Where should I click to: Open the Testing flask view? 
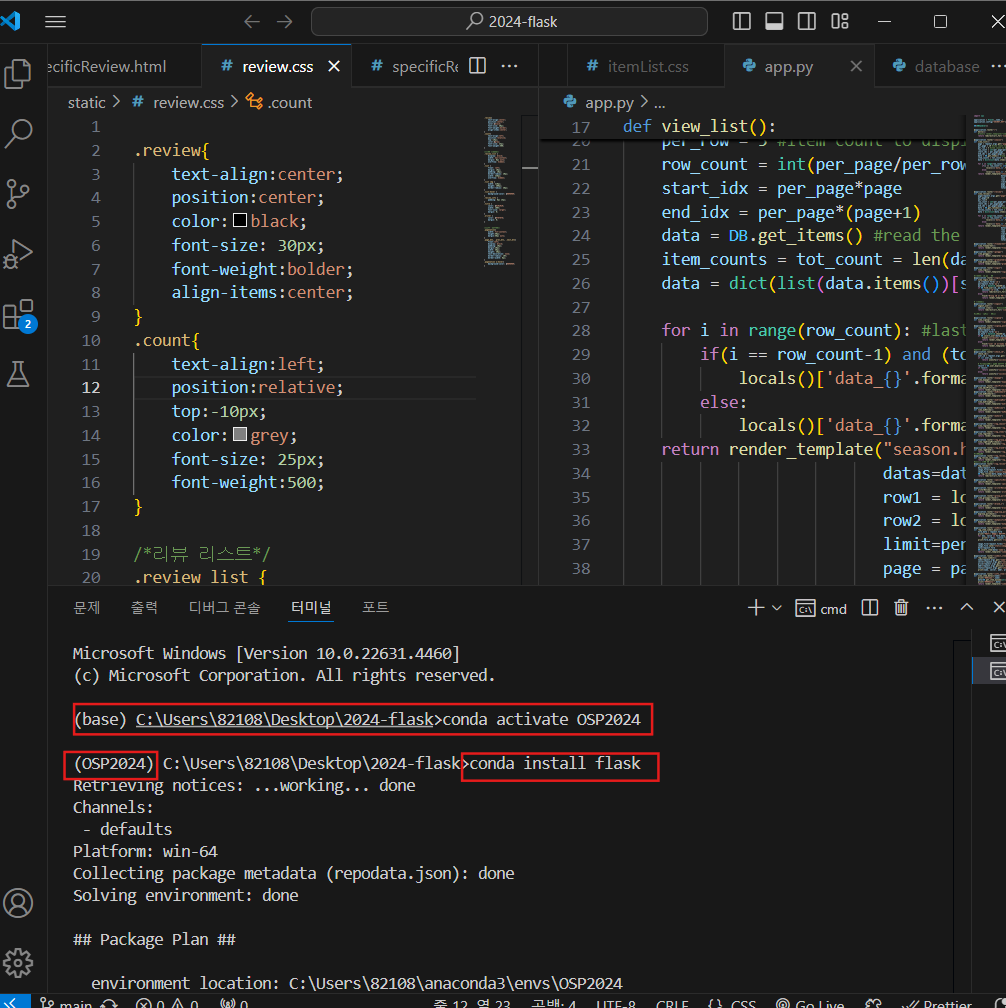click(18, 374)
